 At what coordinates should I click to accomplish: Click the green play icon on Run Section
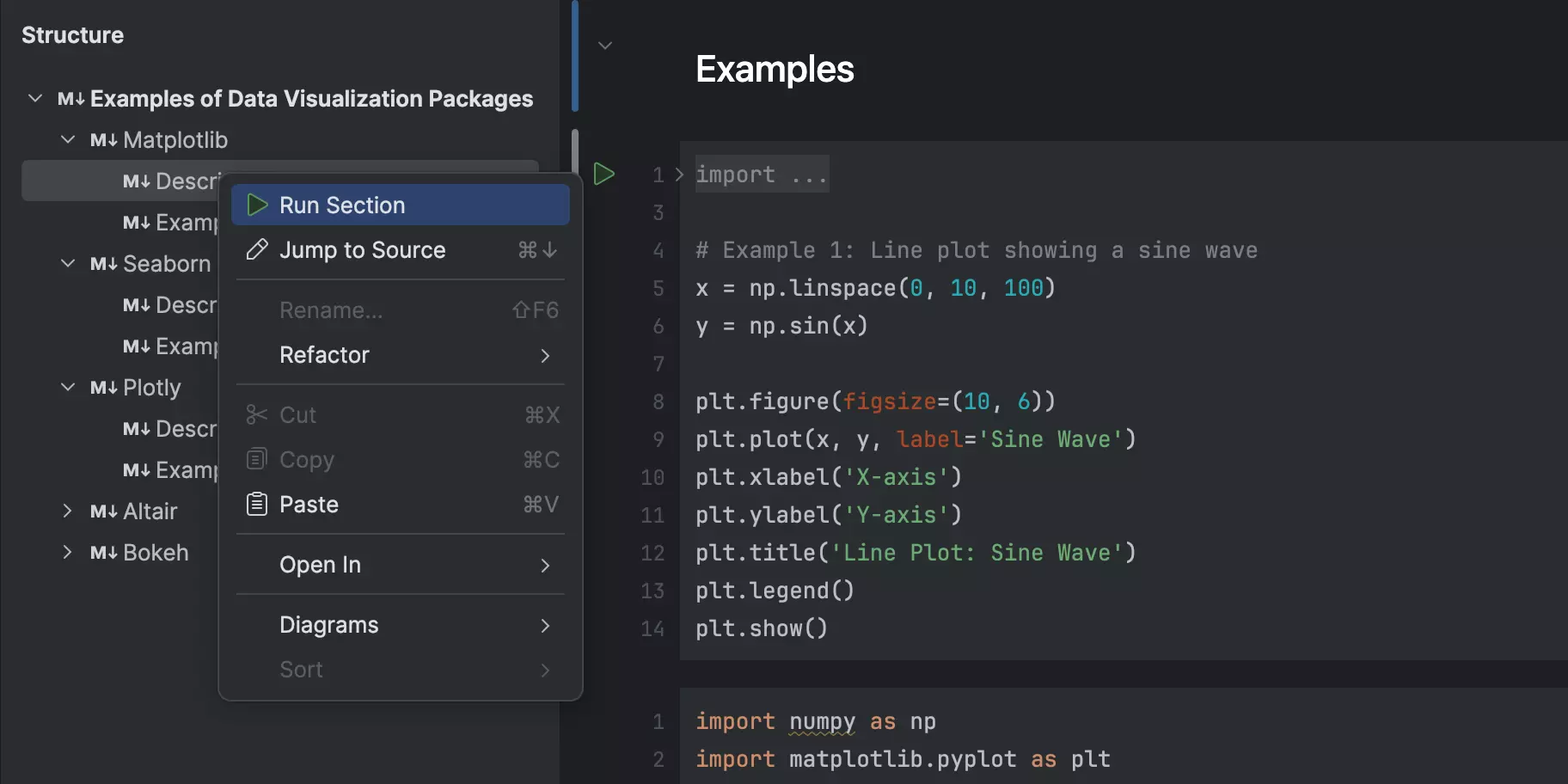256,205
